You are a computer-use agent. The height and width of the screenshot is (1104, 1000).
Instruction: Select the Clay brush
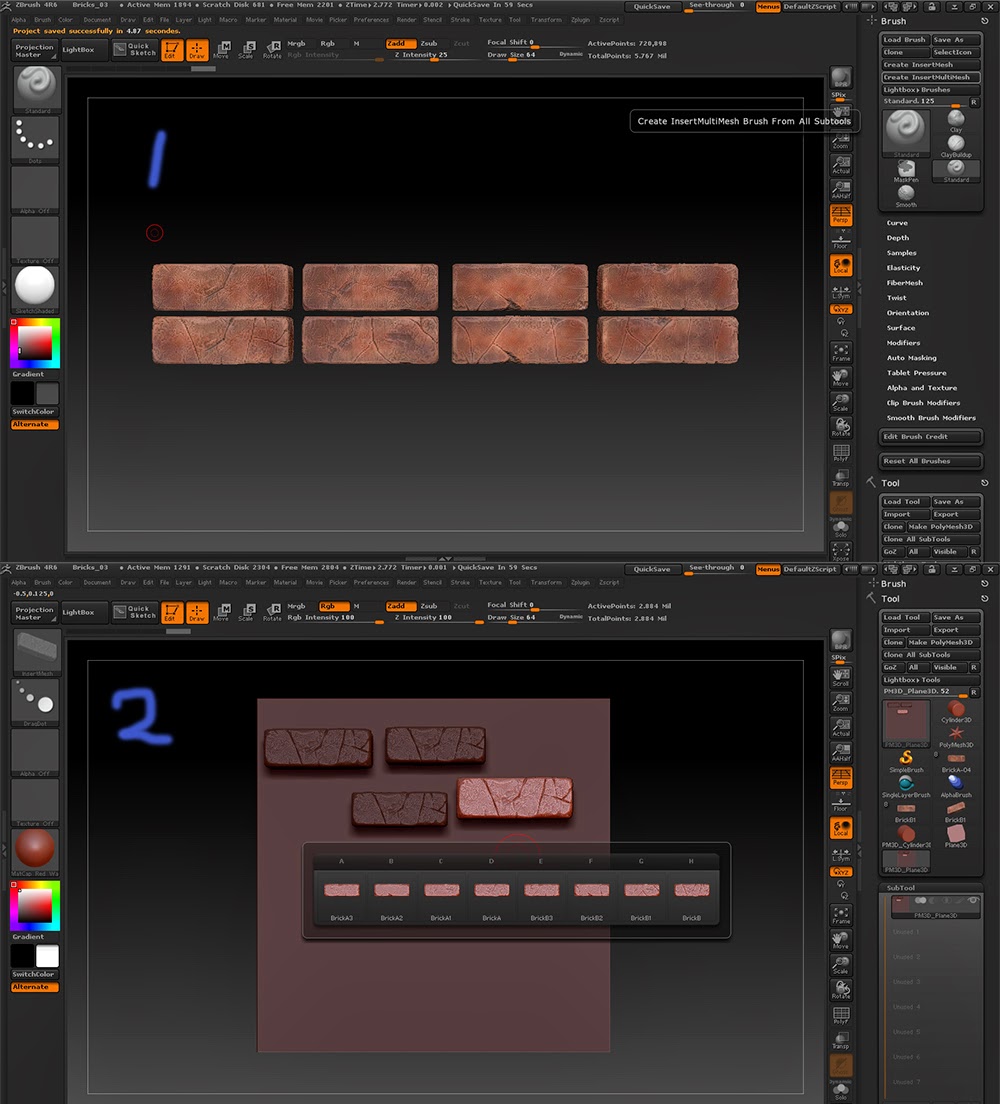956,119
